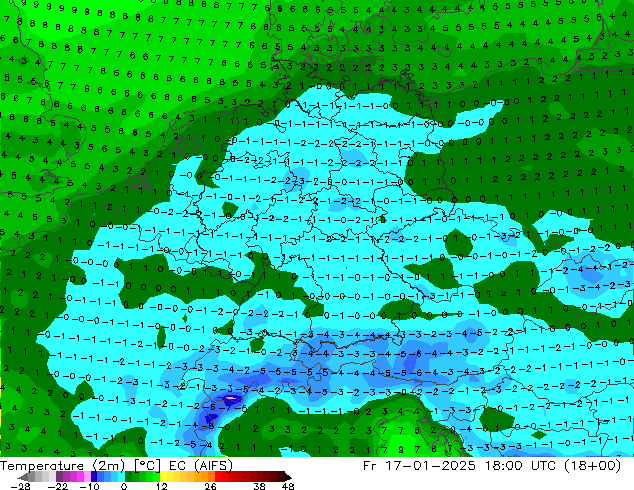This screenshot has width=634, height=490.
Task: Click the '18:00 UTC' time text
Action: pyautogui.click(x=522, y=466)
